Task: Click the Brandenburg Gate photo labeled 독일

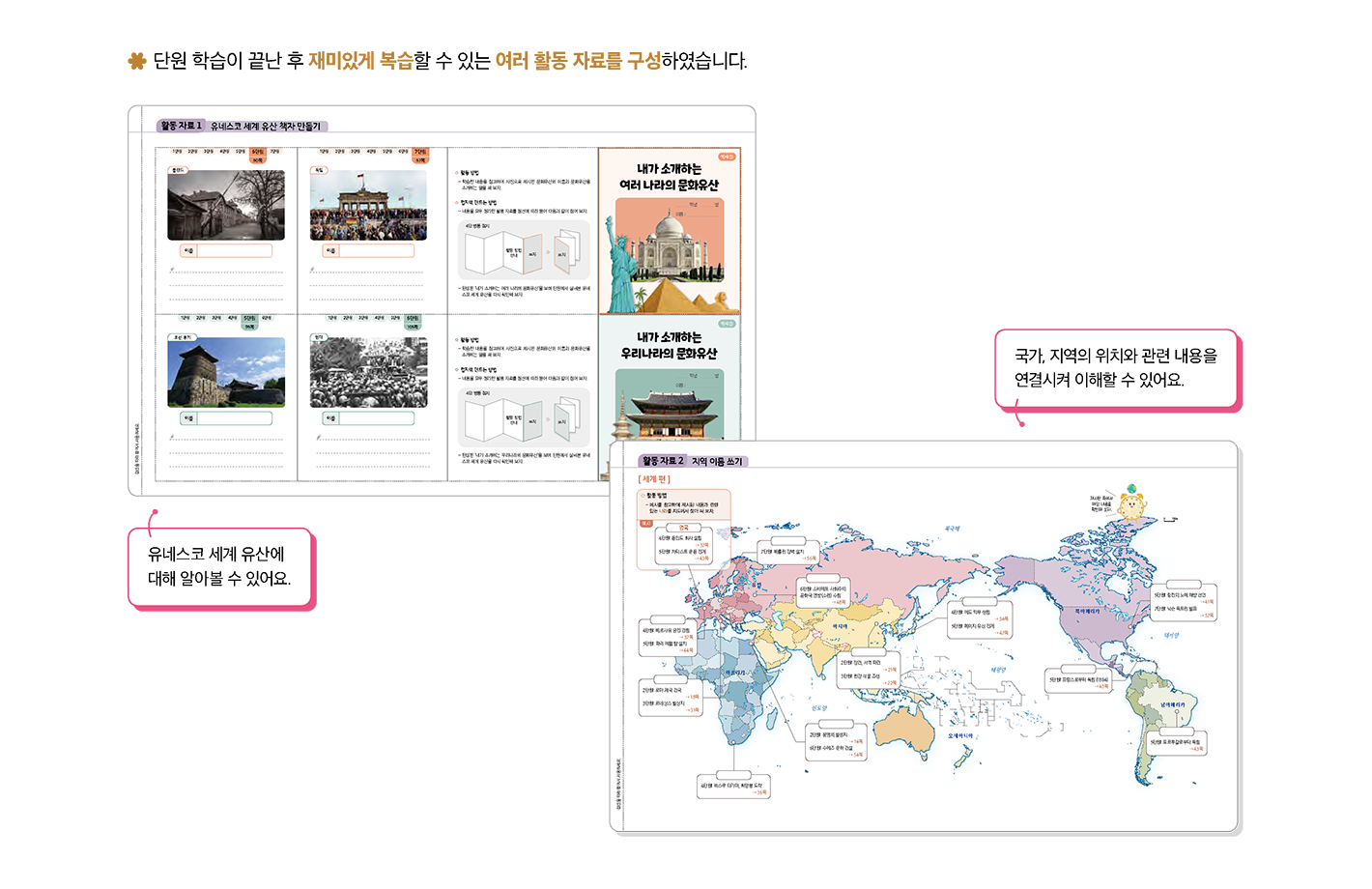Action: tap(368, 205)
